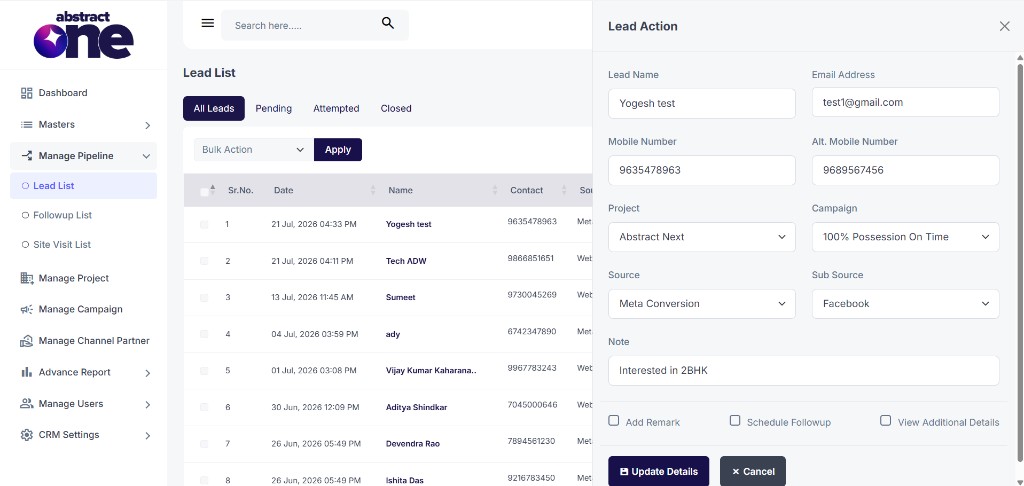Check the row for Tech ADW
The width and height of the screenshot is (1024, 486).
coord(204,261)
